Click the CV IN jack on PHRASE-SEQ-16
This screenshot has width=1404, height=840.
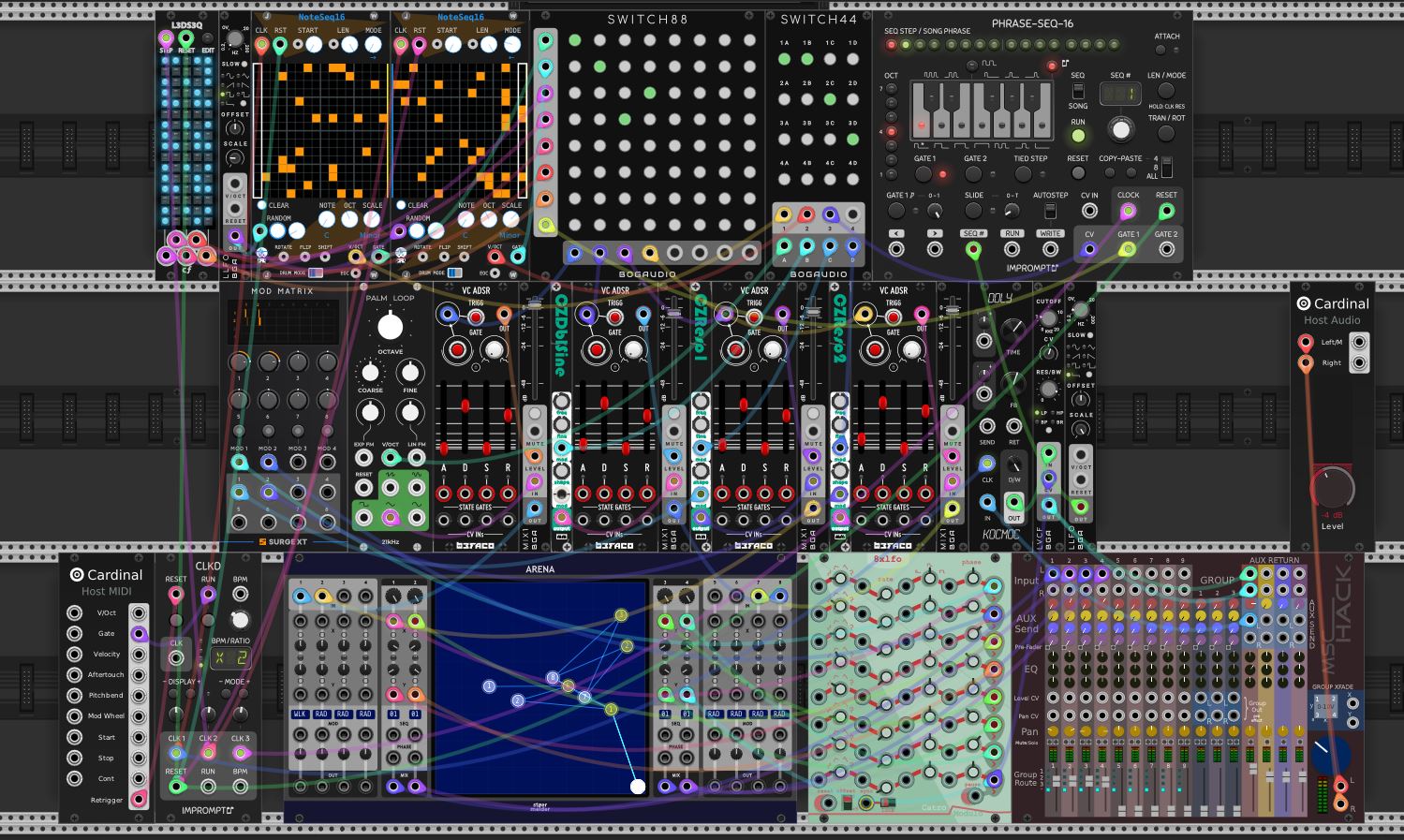tap(1089, 211)
